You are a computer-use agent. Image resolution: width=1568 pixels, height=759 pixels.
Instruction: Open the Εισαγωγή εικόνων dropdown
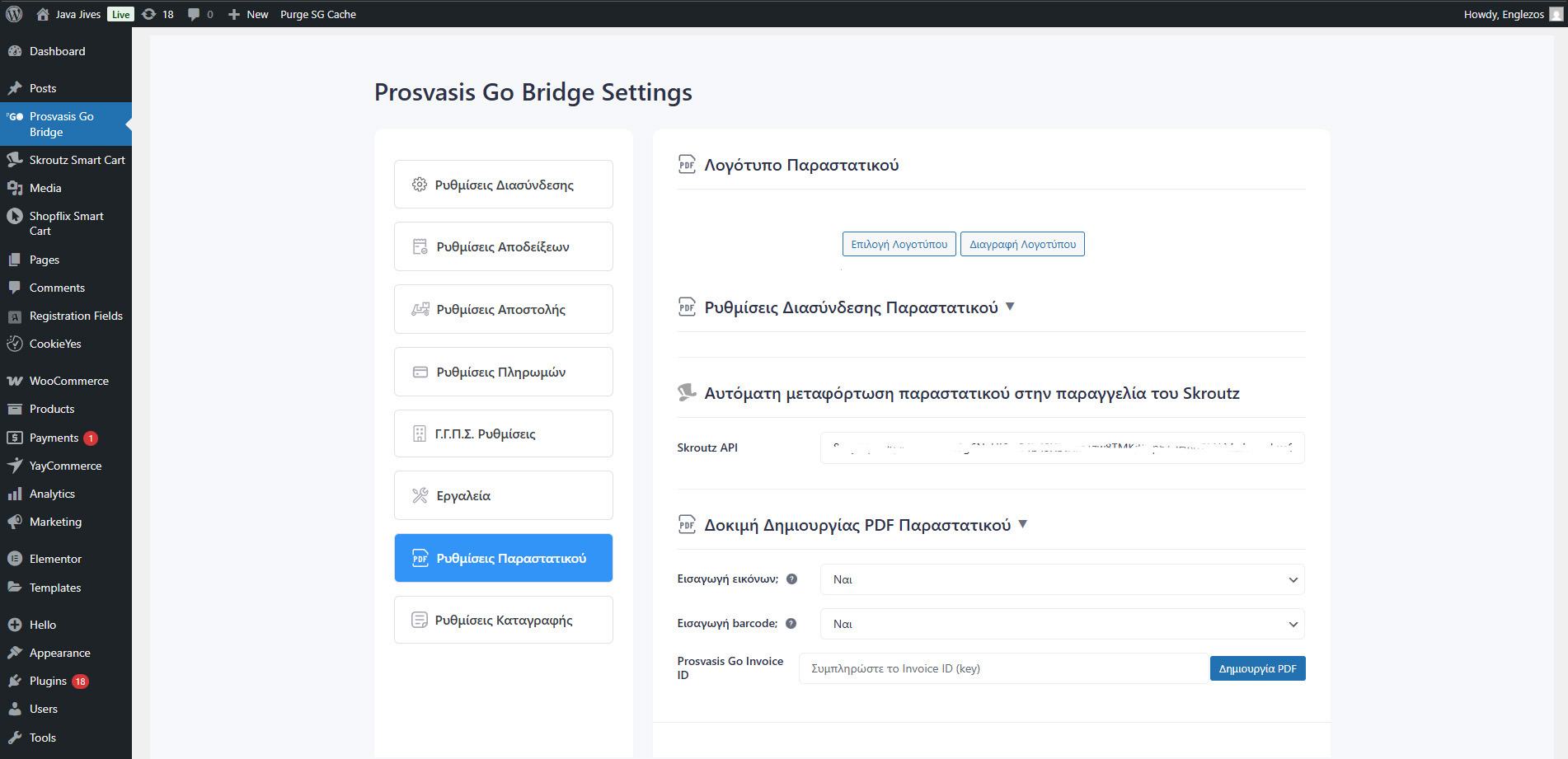click(x=1062, y=579)
